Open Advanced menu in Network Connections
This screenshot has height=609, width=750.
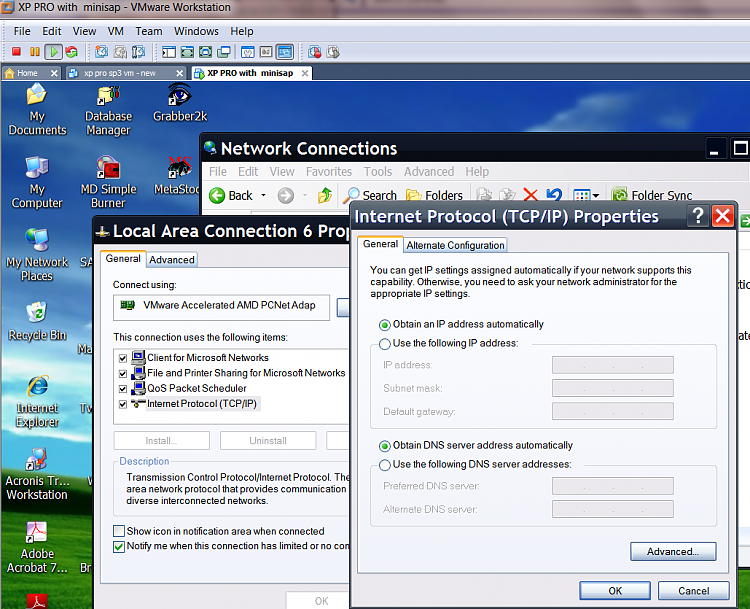point(429,172)
